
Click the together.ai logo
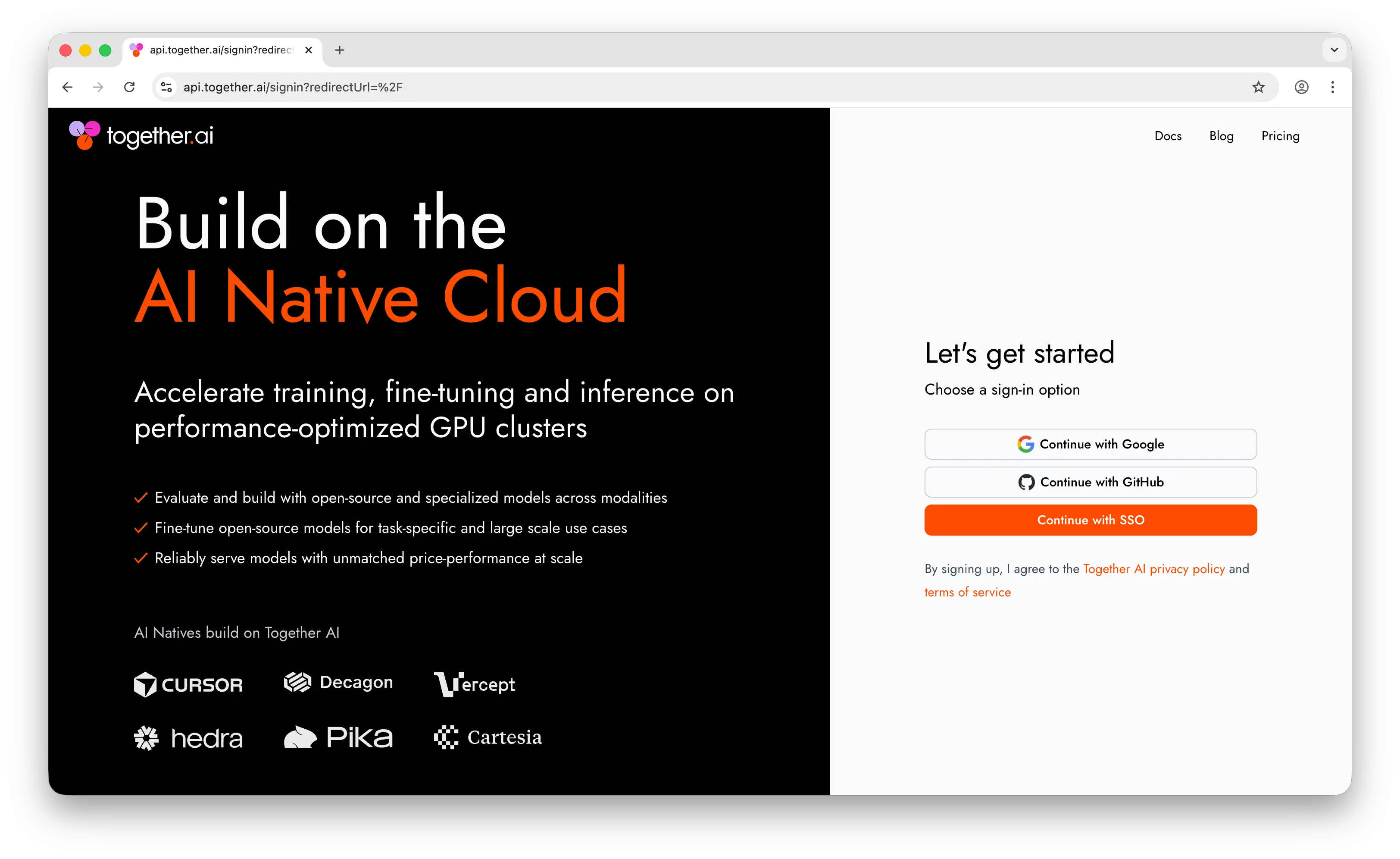[141, 135]
